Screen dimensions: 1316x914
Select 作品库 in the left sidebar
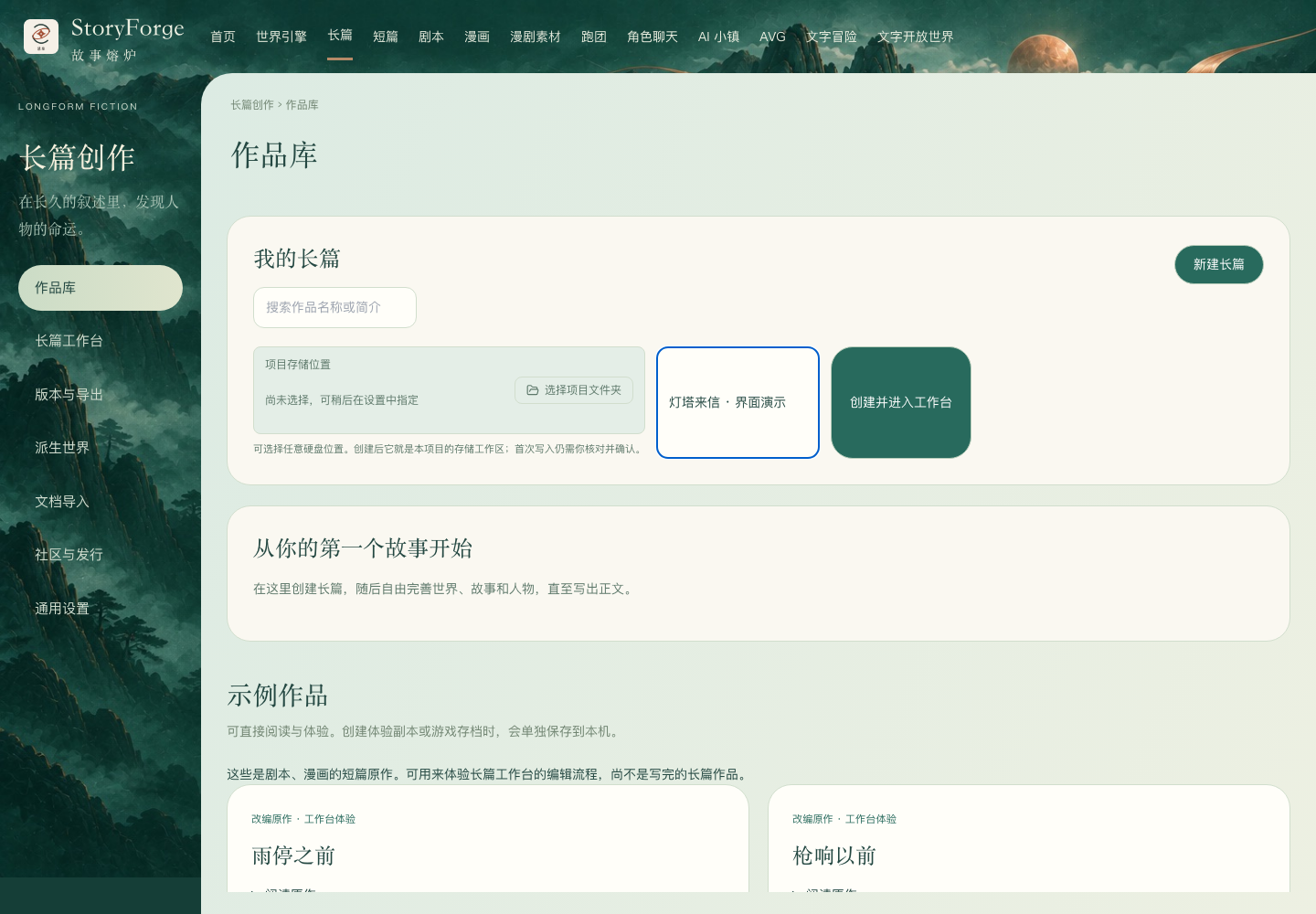pos(101,288)
